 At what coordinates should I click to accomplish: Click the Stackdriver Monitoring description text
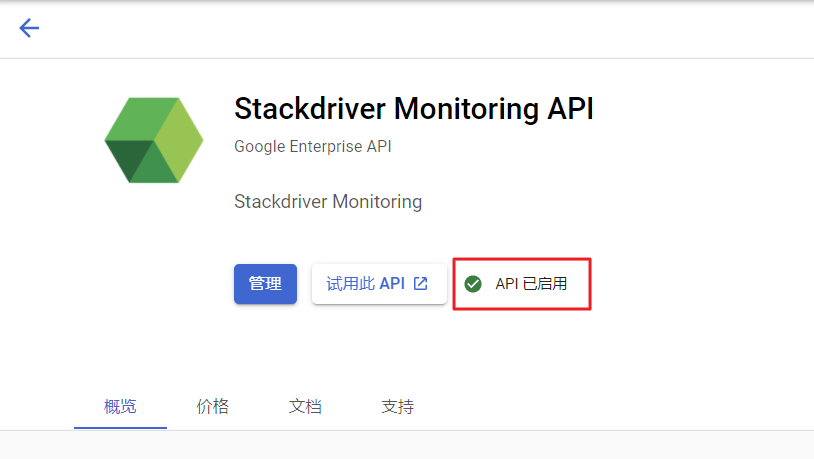[327, 202]
